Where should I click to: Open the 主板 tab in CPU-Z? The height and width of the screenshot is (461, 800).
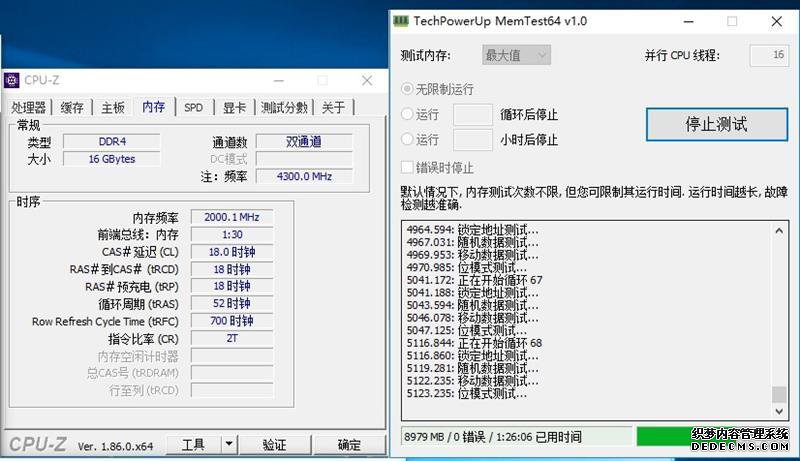coord(113,108)
